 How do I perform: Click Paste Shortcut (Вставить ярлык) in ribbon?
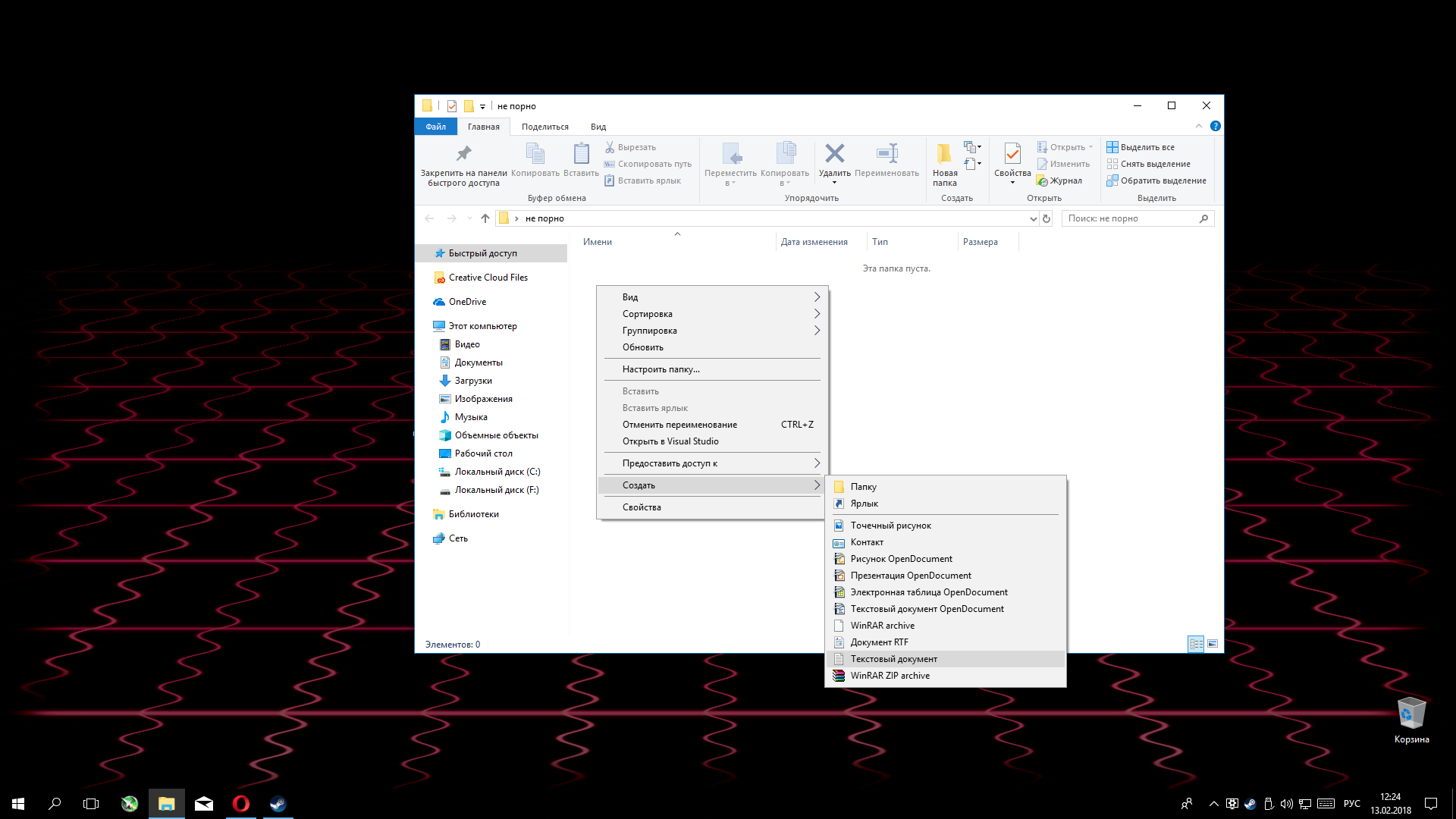(x=642, y=180)
